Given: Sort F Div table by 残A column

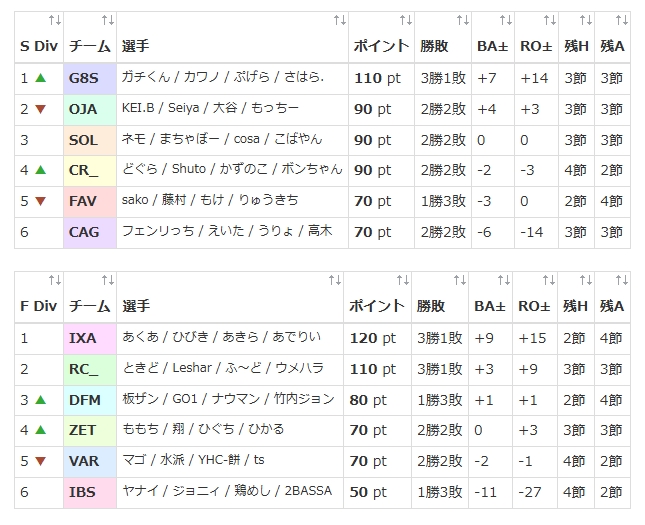Looking at the screenshot, I should [620, 281].
